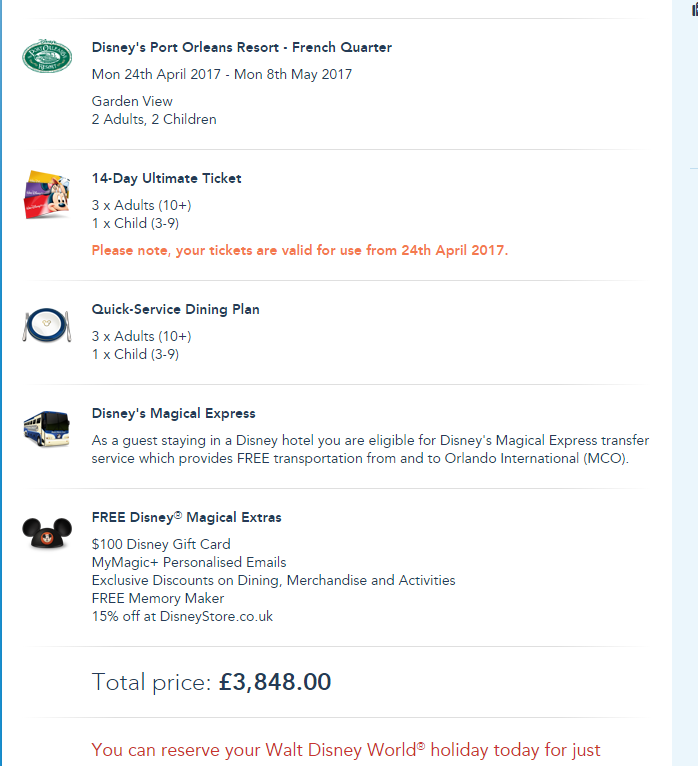Select the Port Orleans Resort - French Quarter heading

[241, 47]
